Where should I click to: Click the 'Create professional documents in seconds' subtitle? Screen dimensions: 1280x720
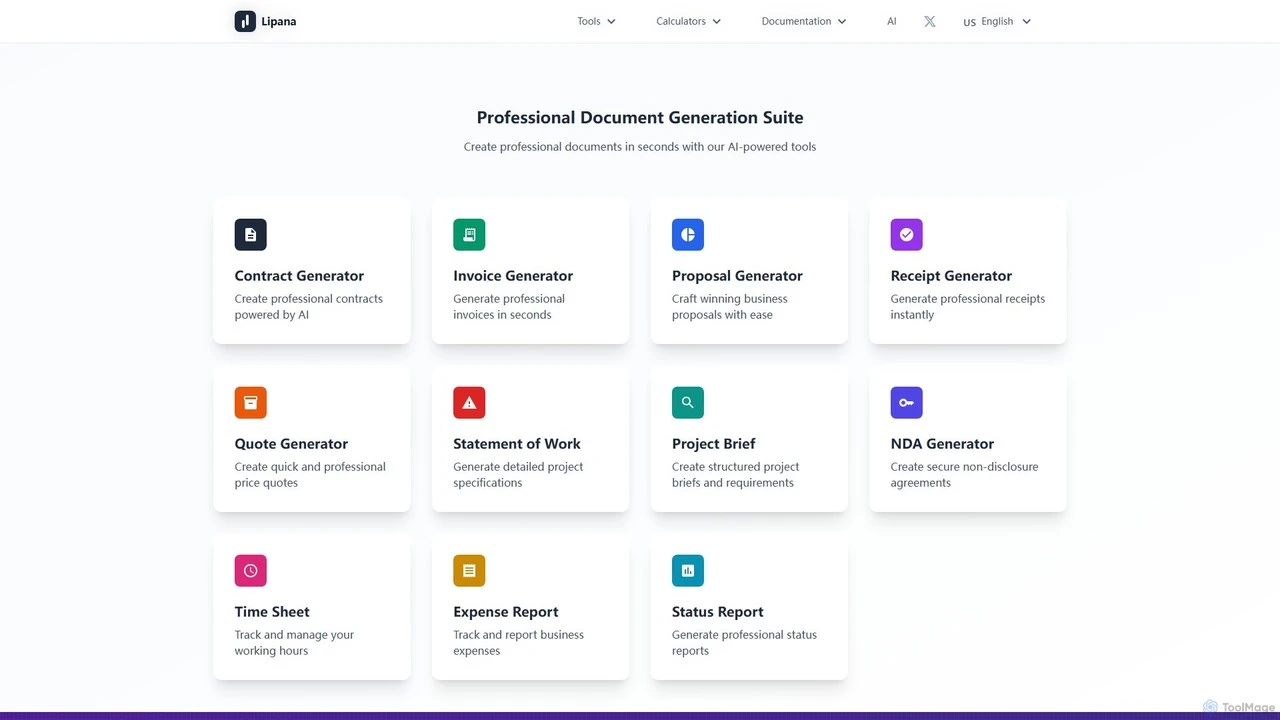pyautogui.click(x=640, y=147)
